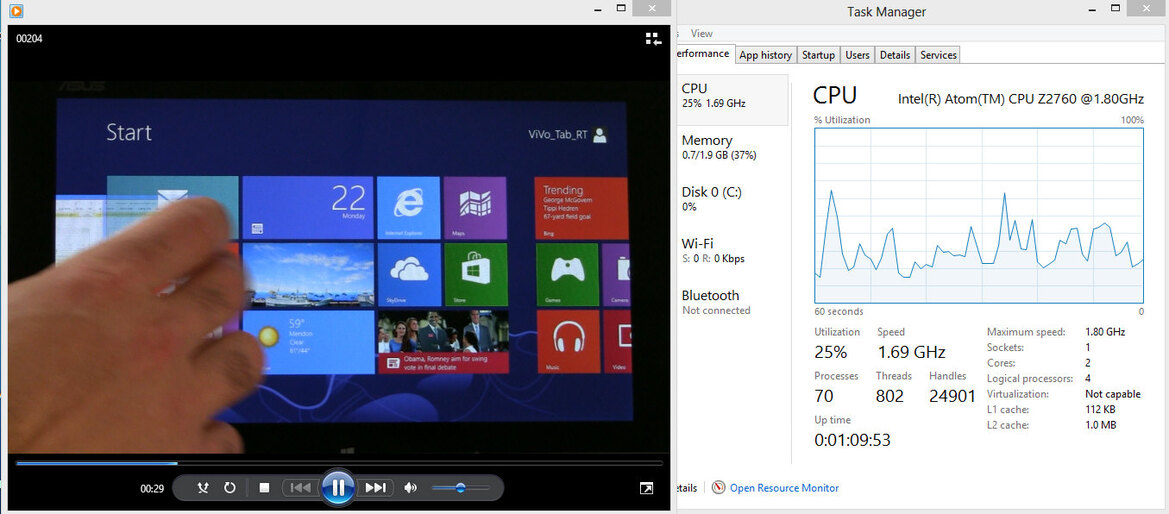The image size is (1169, 514).
Task: Skip to previous track in player
Action: click(x=300, y=488)
